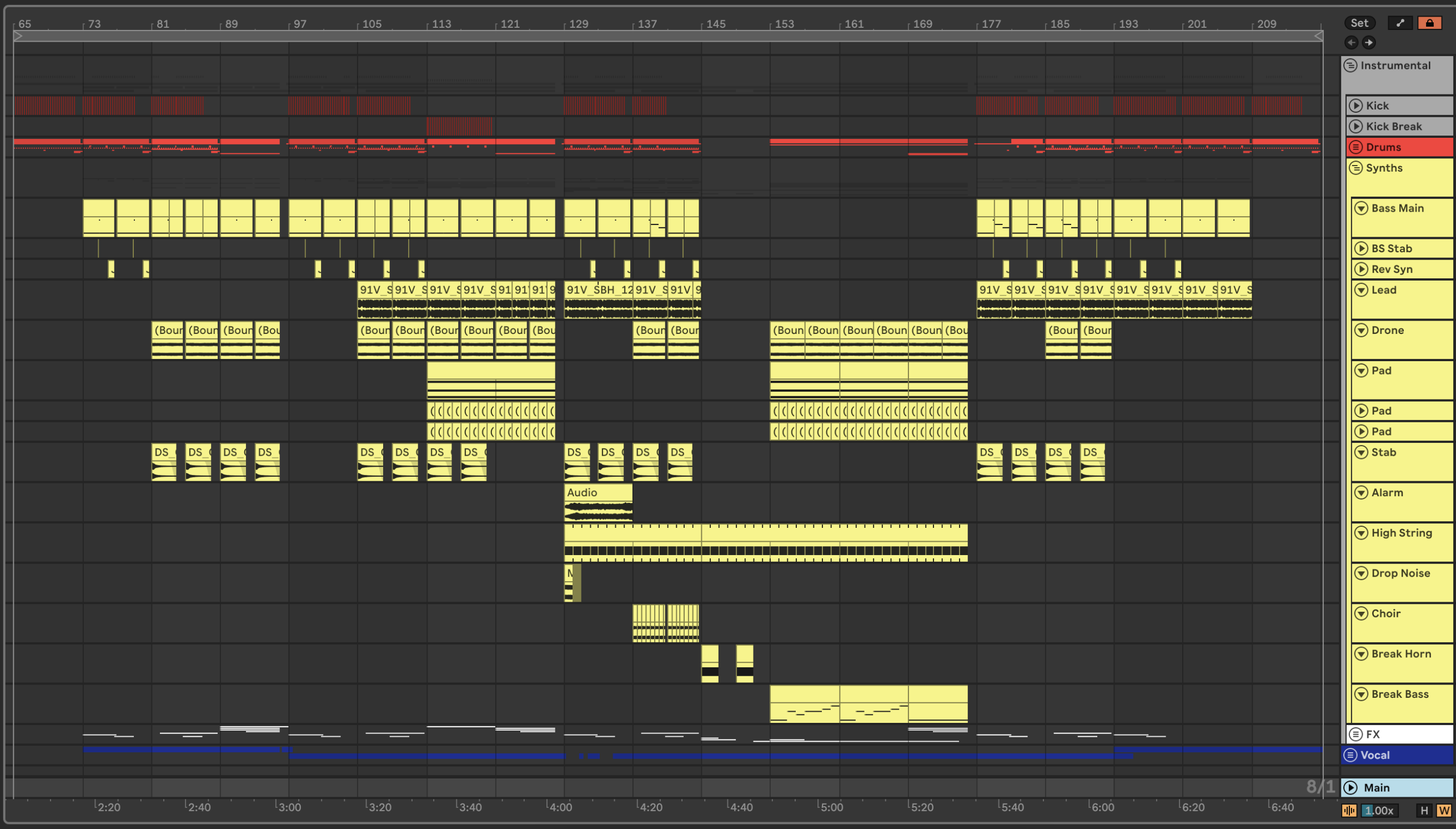Click the Audio clip on Alarm track
This screenshot has height=829, width=1456.
(598, 492)
